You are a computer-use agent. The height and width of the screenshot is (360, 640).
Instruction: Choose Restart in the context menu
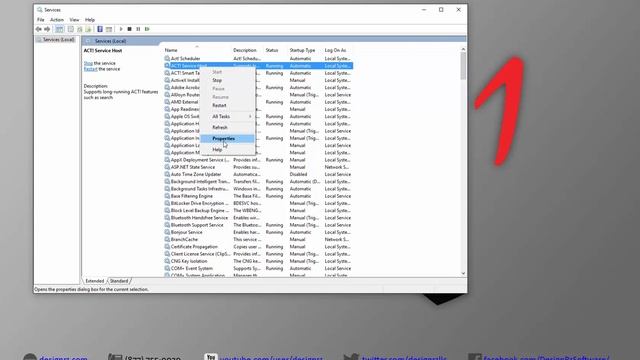(228, 105)
